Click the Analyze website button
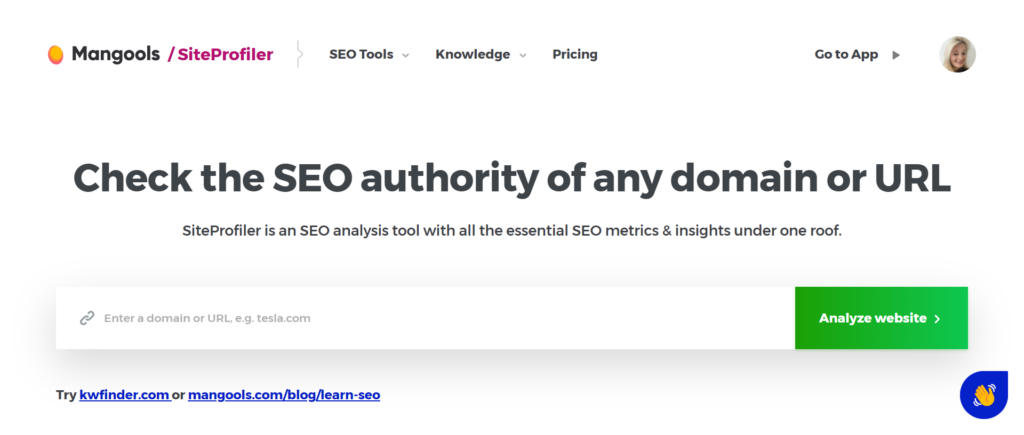 click(x=881, y=318)
